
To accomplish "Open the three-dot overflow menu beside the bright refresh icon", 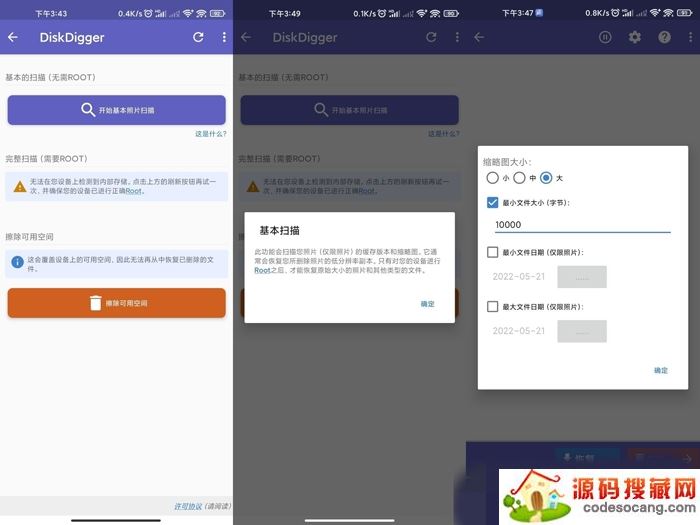I will pyautogui.click(x=224, y=38).
